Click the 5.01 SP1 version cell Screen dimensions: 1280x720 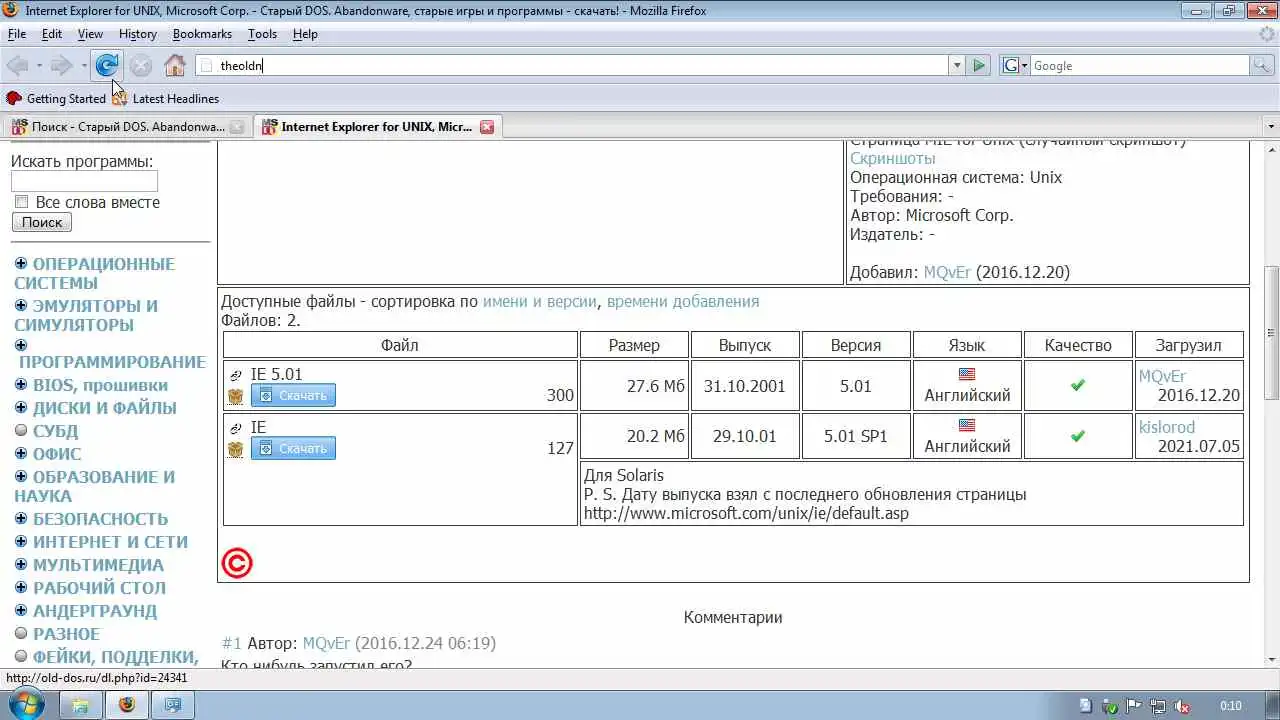[x=856, y=436]
